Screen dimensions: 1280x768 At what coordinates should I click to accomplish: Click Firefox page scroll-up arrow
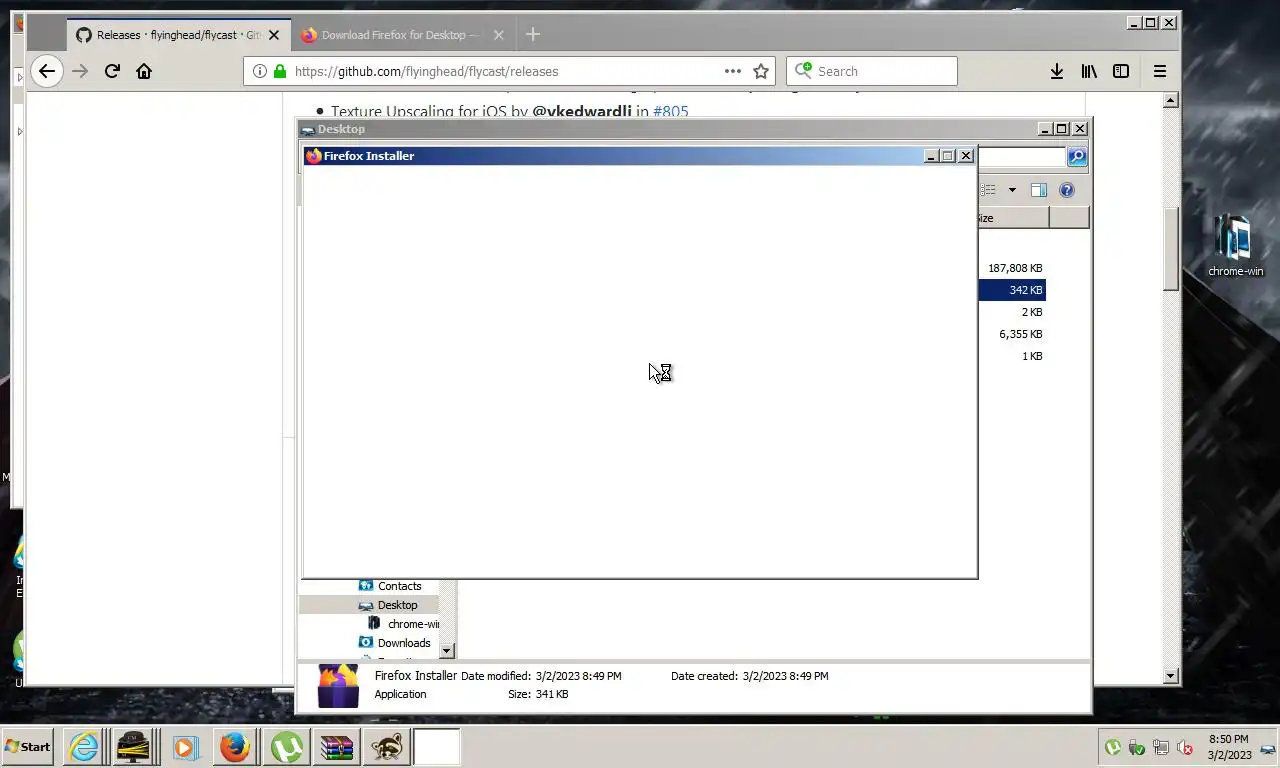click(1171, 100)
